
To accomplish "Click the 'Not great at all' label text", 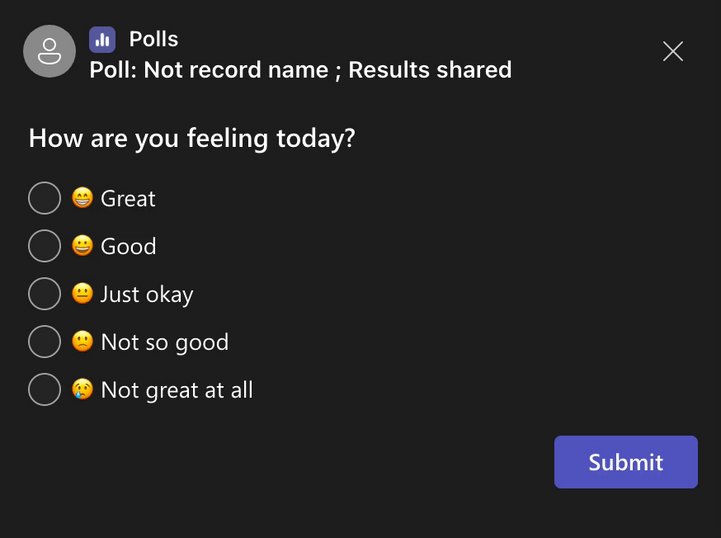I will [x=177, y=390].
